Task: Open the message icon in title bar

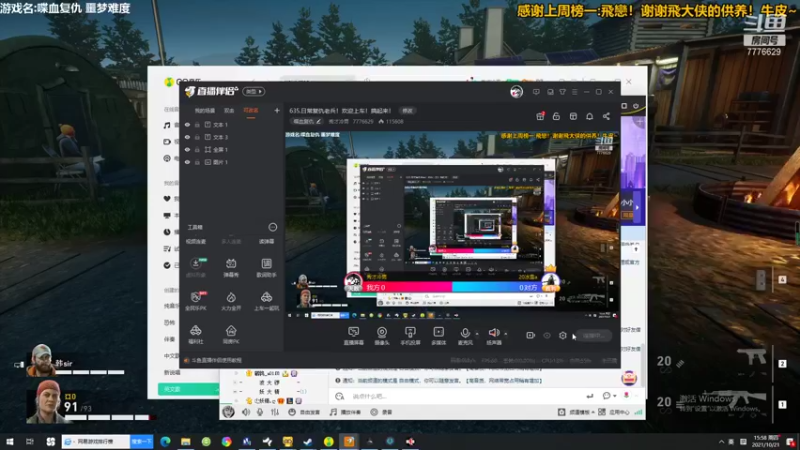Action: coord(536,92)
